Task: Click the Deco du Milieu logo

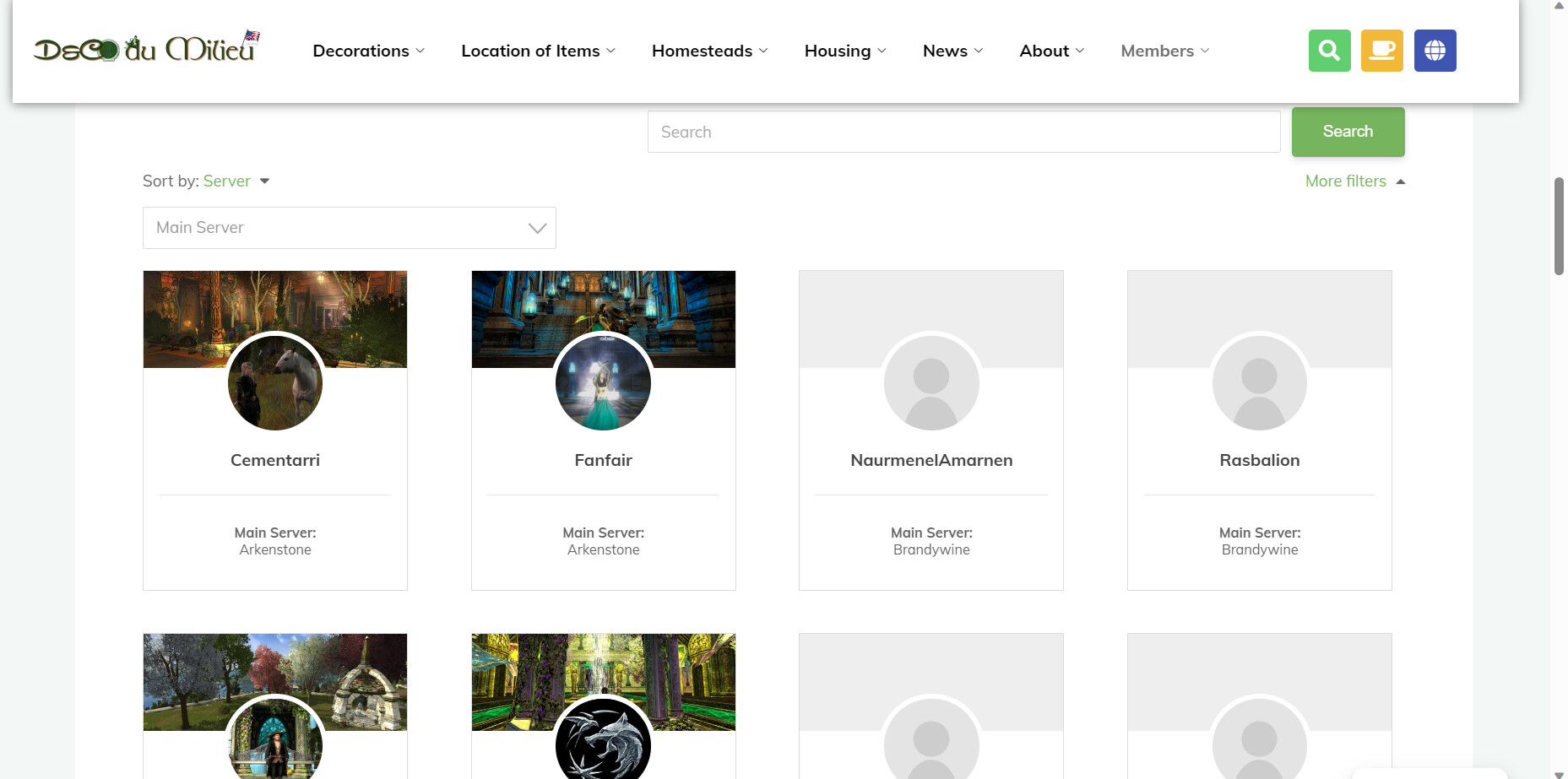Action: tap(146, 49)
